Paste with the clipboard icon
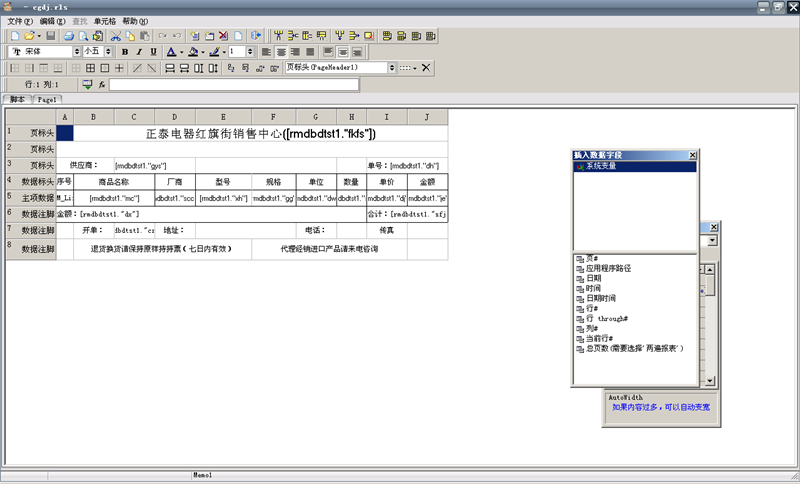The image size is (800, 484). click(145, 36)
